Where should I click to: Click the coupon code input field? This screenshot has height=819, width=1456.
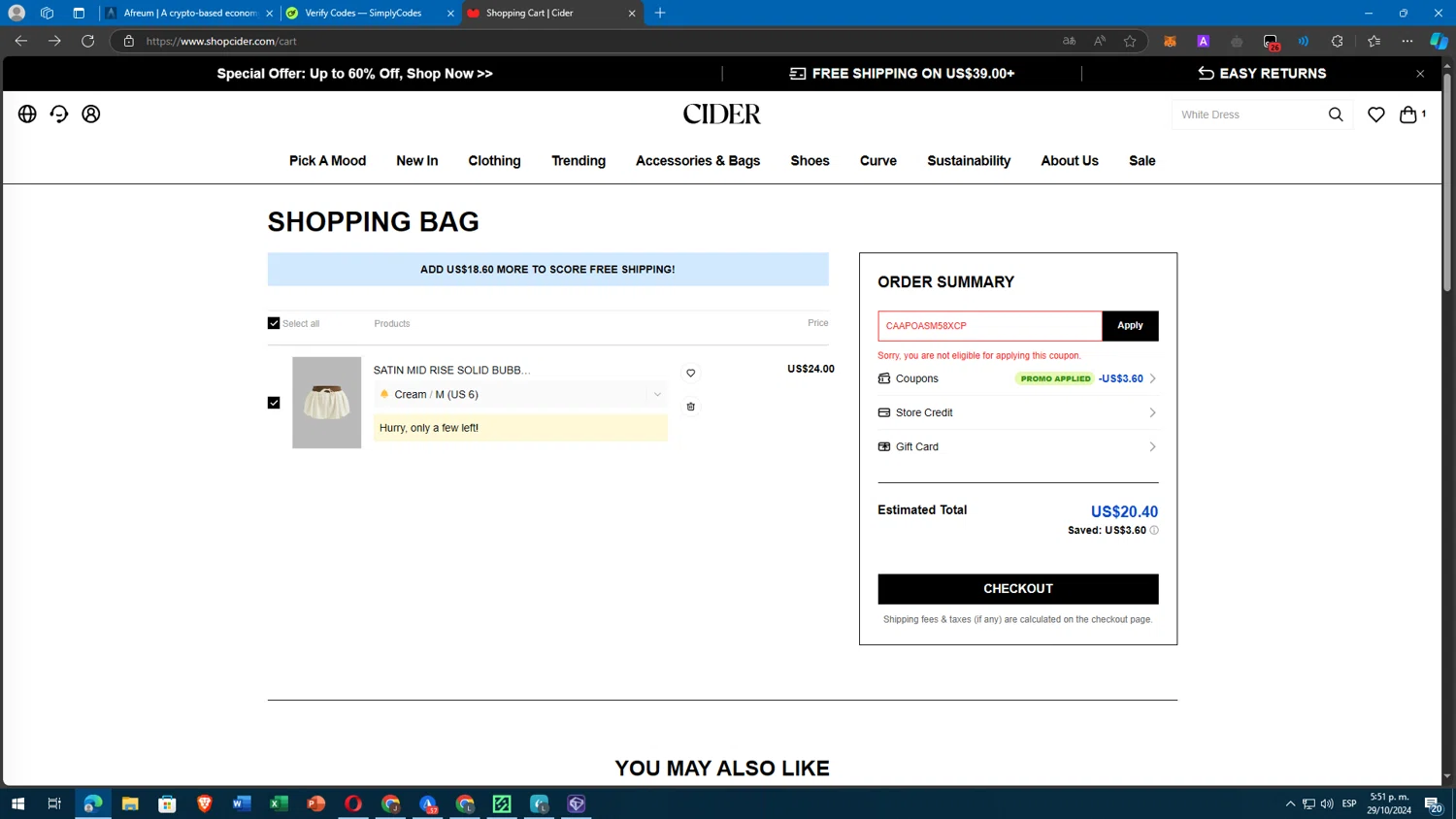click(990, 326)
